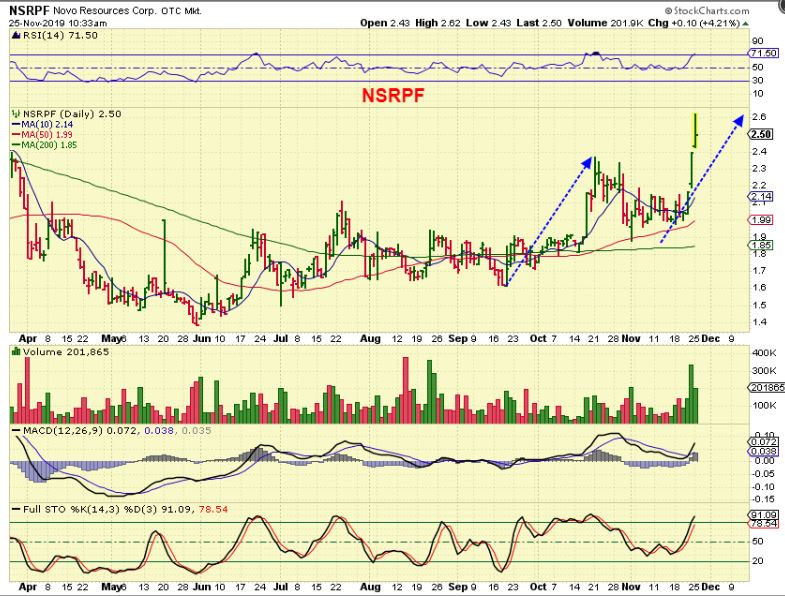
Task: Click the blue dashed arrow tip near 2.6
Action: [739, 120]
